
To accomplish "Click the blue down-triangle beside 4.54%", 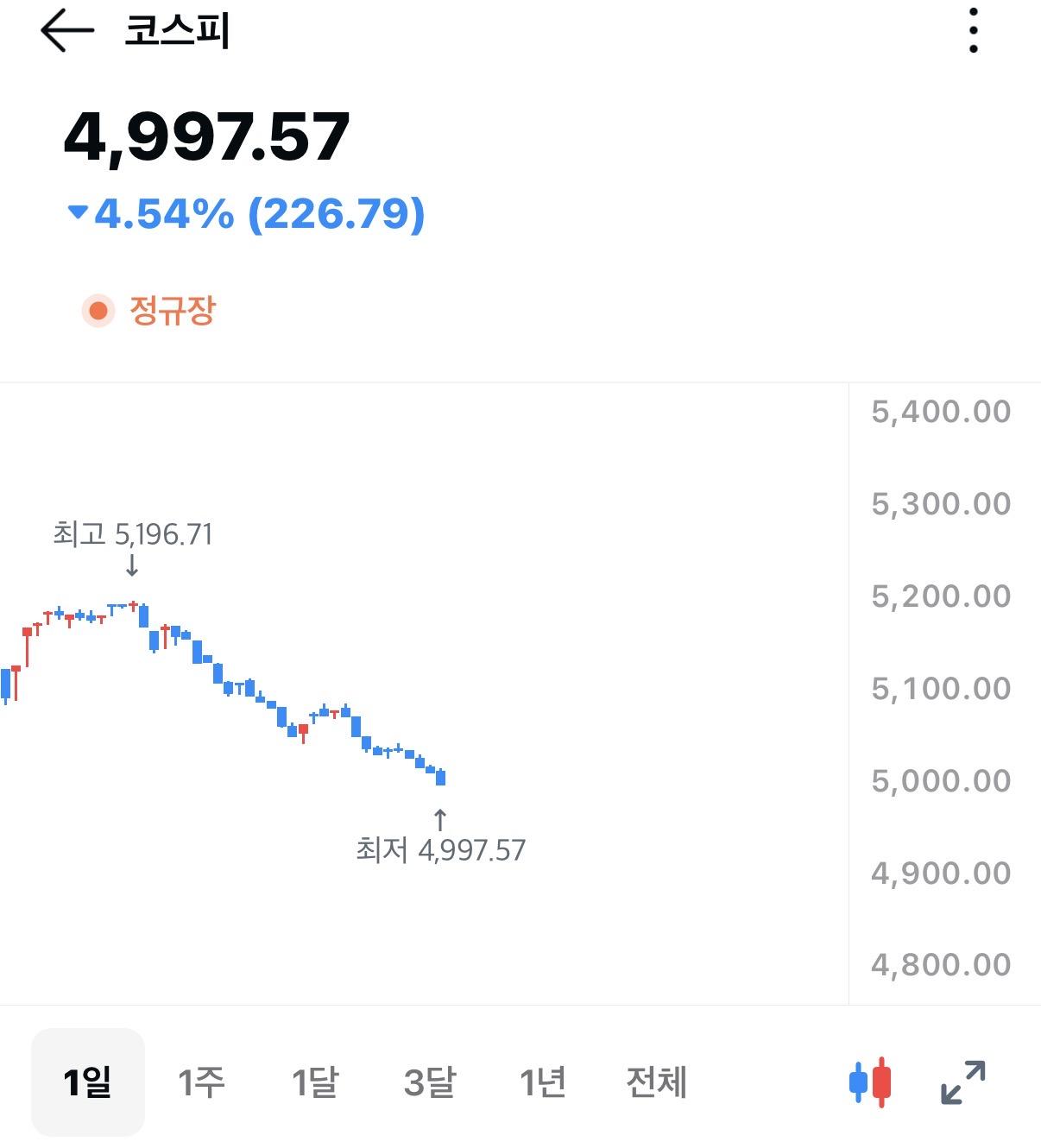I will click(x=76, y=214).
